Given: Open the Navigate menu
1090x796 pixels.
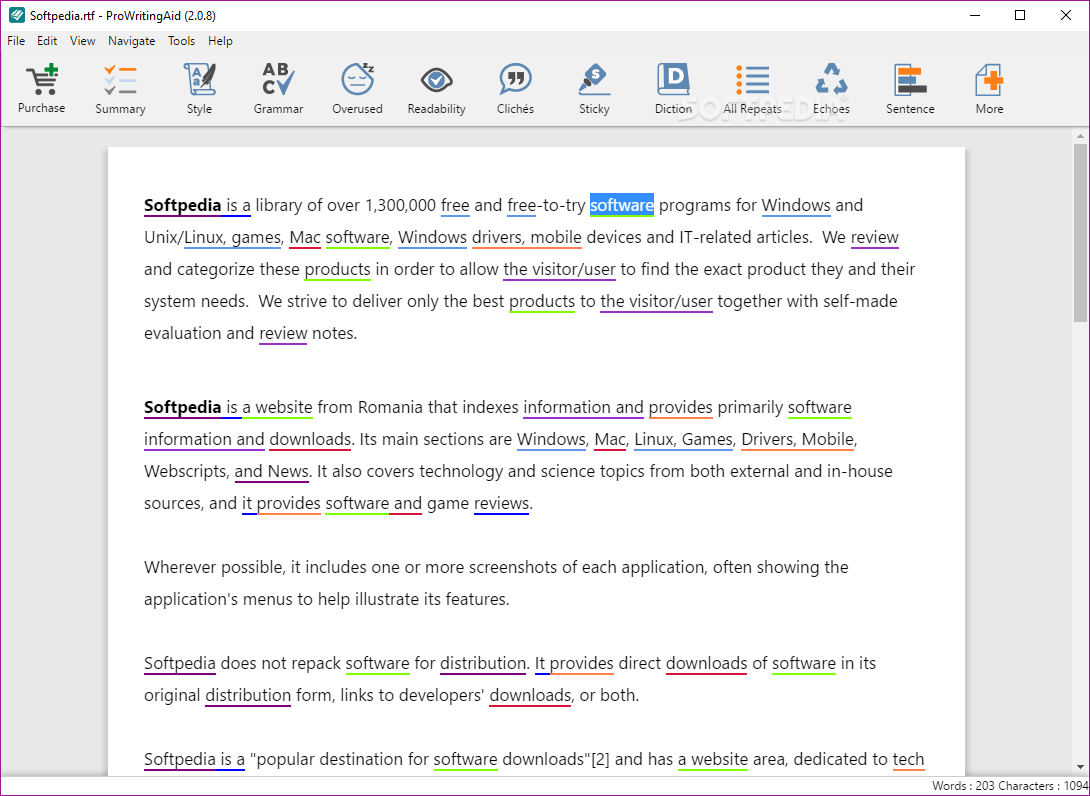Looking at the screenshot, I should pos(131,41).
